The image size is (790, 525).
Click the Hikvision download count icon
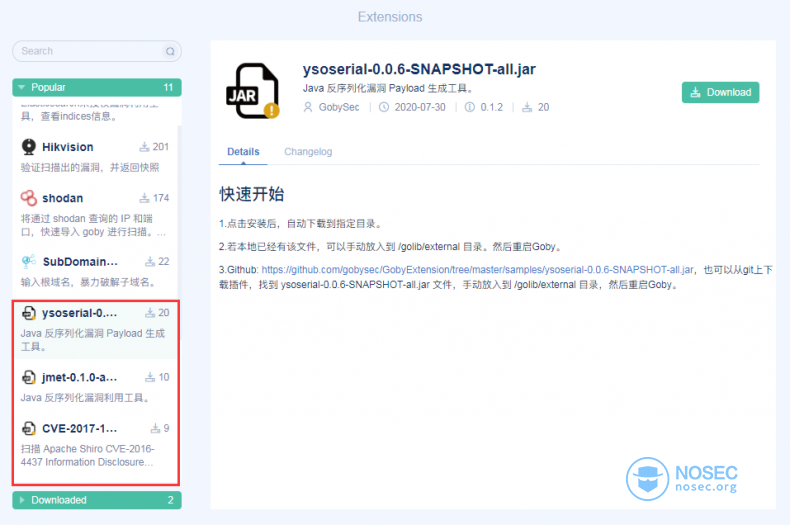pyautogui.click(x=144, y=147)
